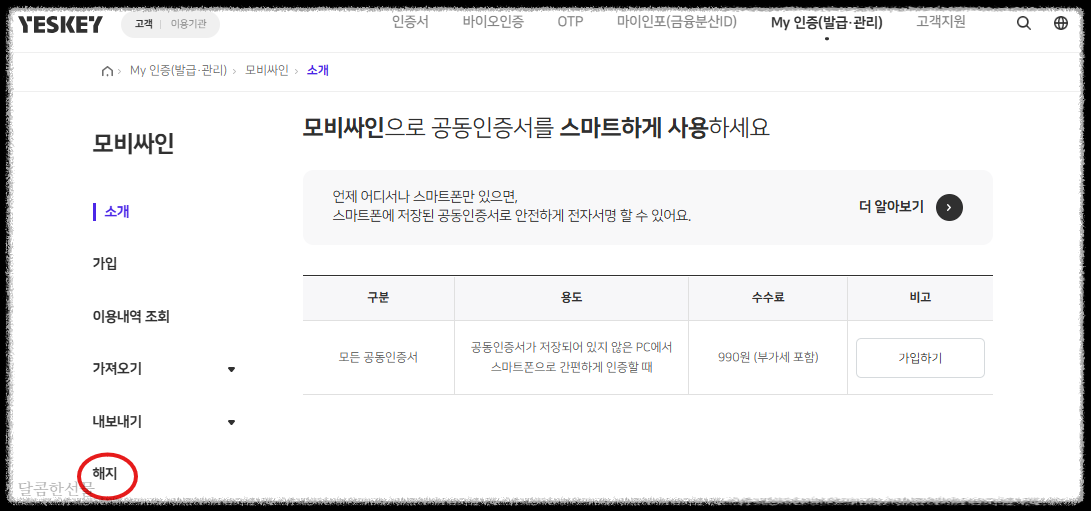Open 이용내역 조회 in the sidebar

[x=131, y=317]
